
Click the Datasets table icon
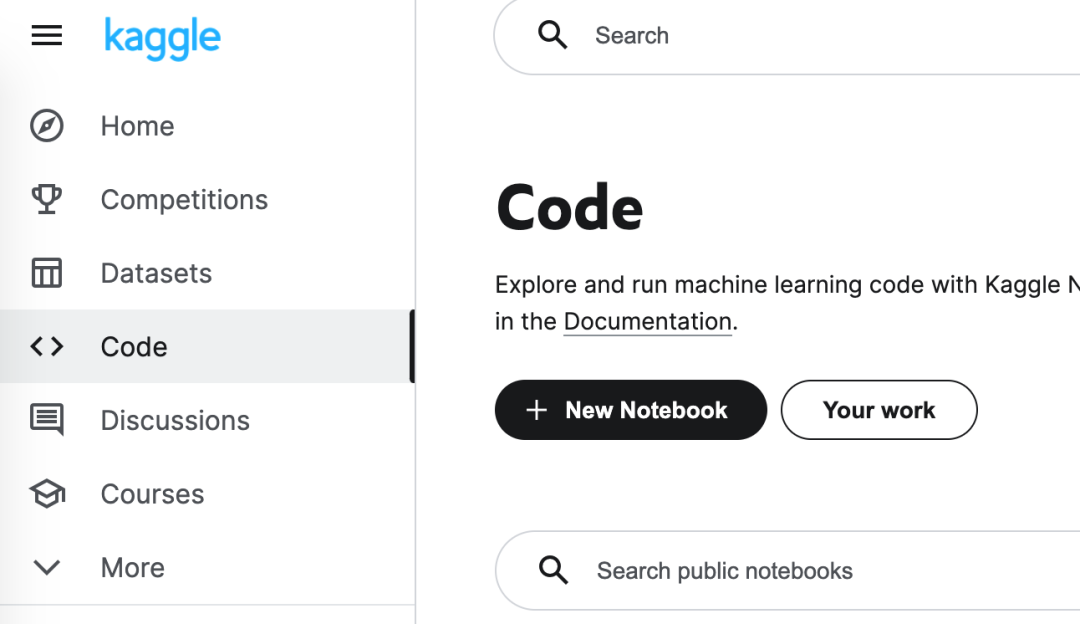(47, 273)
